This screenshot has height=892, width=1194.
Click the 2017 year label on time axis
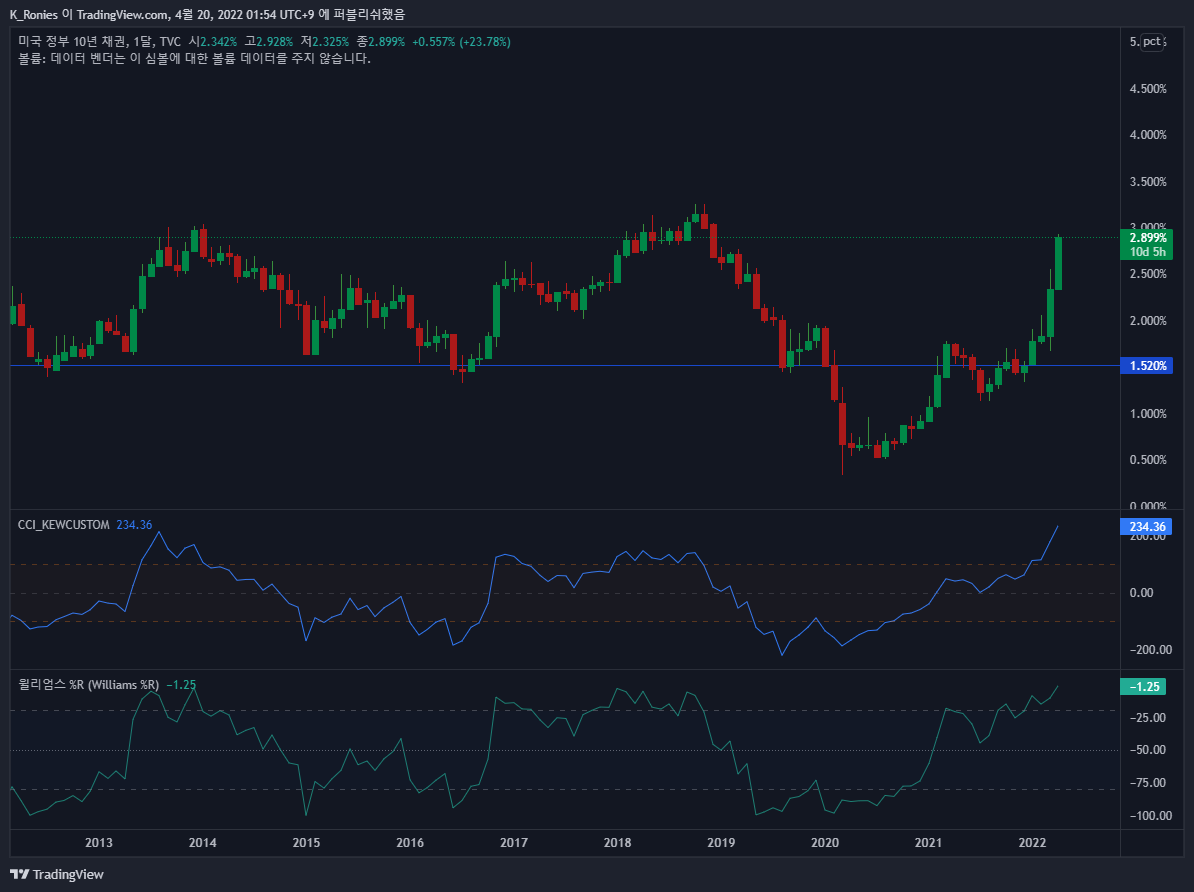point(514,842)
